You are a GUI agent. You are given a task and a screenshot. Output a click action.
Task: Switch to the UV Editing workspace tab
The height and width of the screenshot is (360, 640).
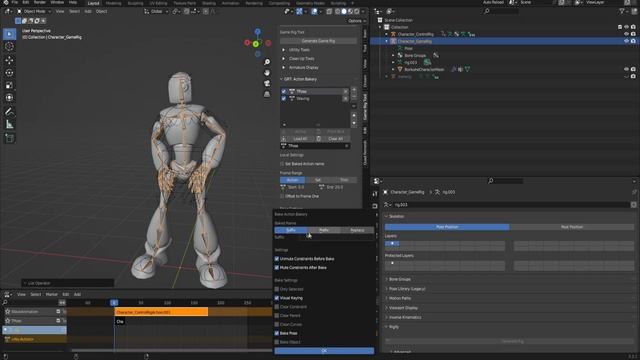[158, 3]
